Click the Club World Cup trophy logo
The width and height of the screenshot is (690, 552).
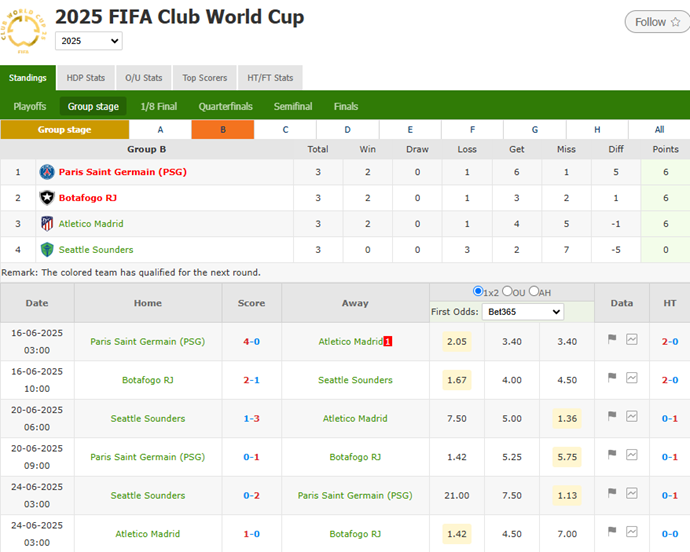point(23,30)
